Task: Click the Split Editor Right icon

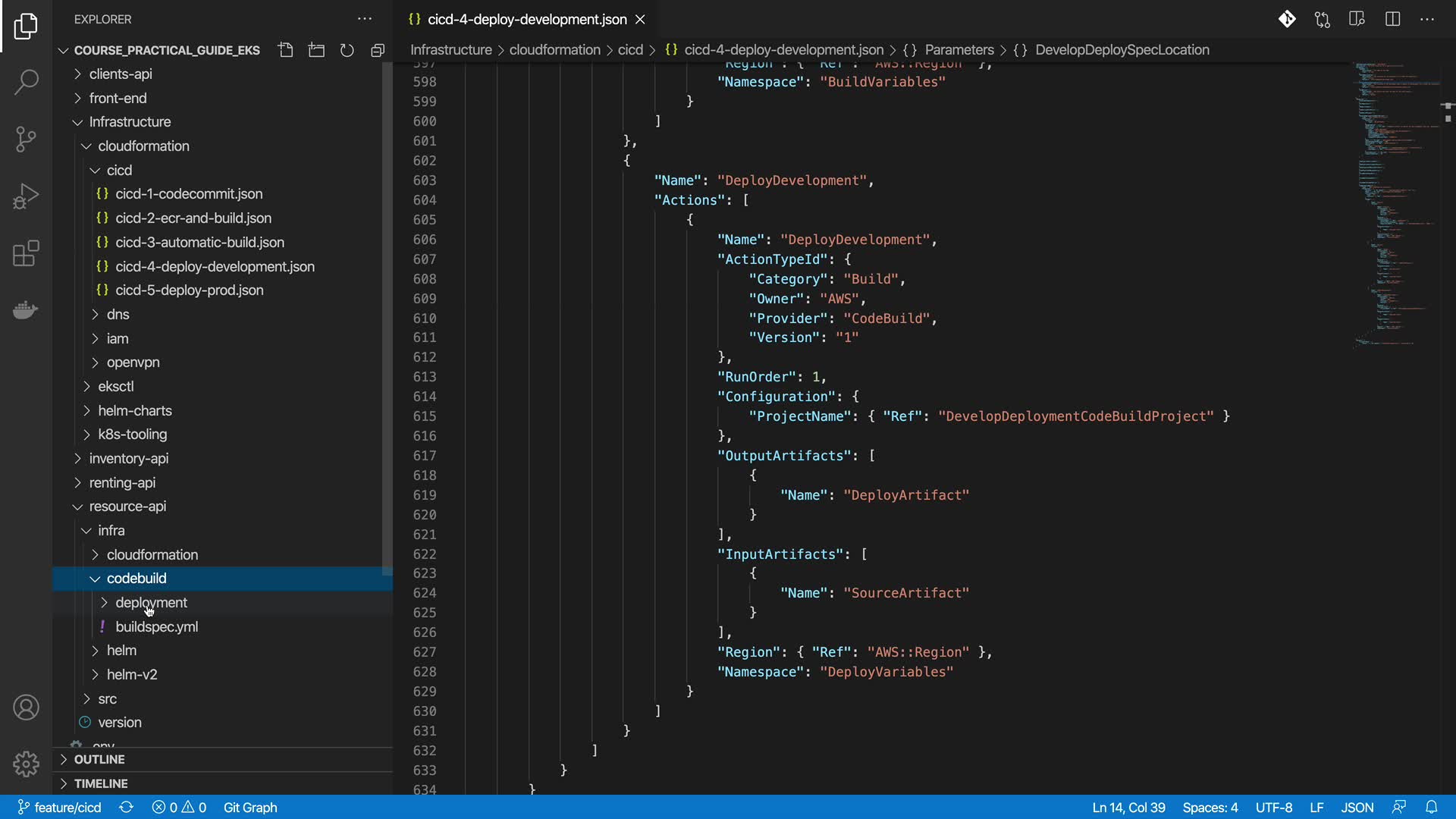Action: [x=1392, y=19]
